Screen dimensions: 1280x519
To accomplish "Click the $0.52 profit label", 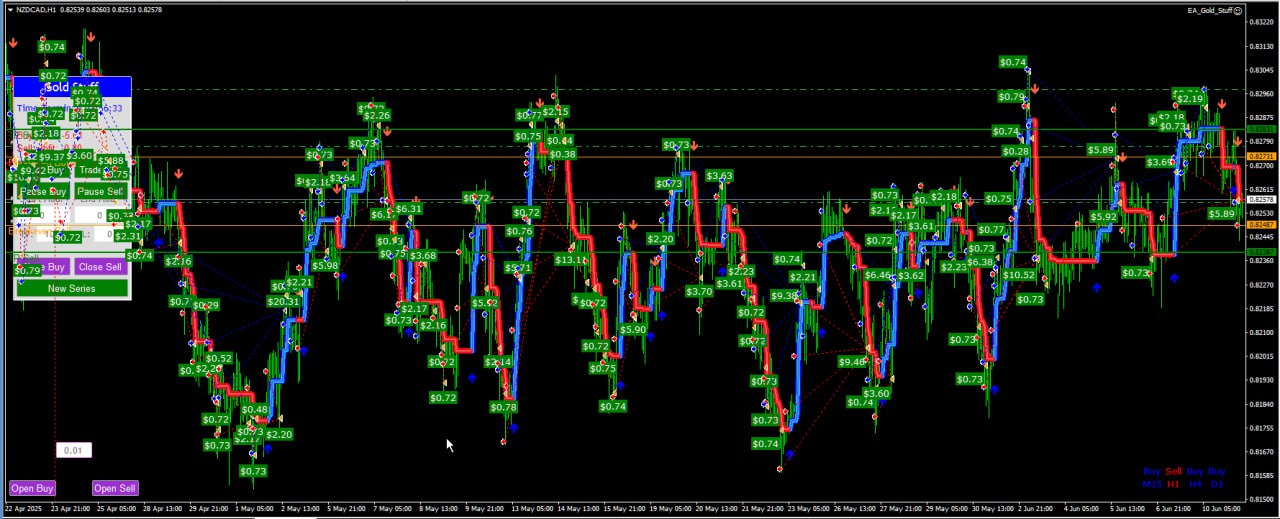I will pos(218,359).
